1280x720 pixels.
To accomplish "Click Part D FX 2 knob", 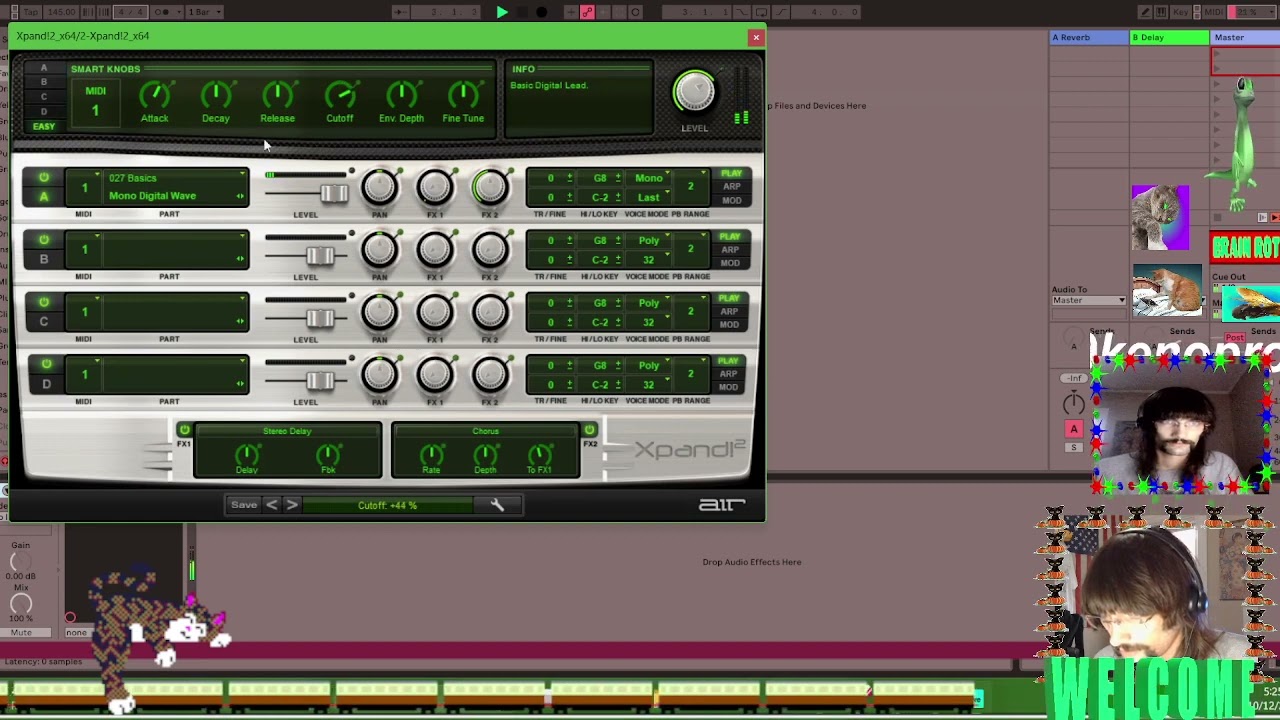I will (x=490, y=375).
